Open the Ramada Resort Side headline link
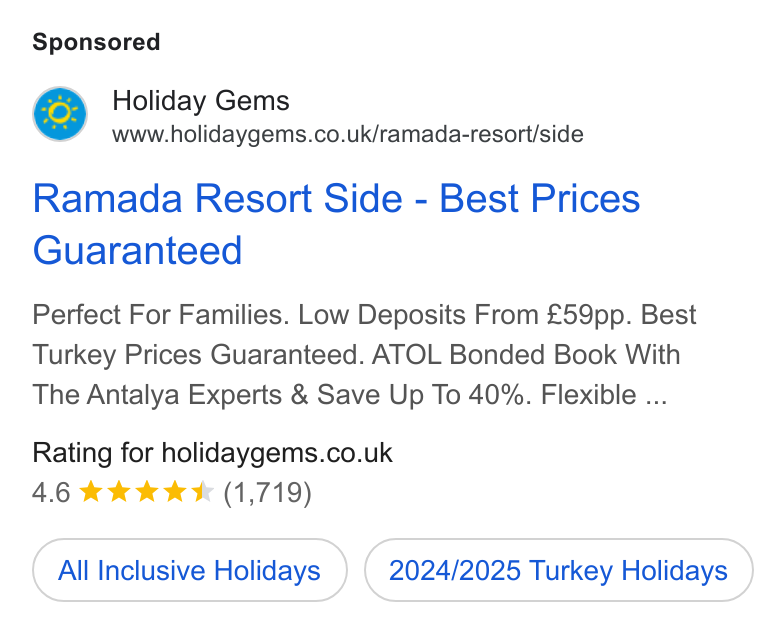 336,224
